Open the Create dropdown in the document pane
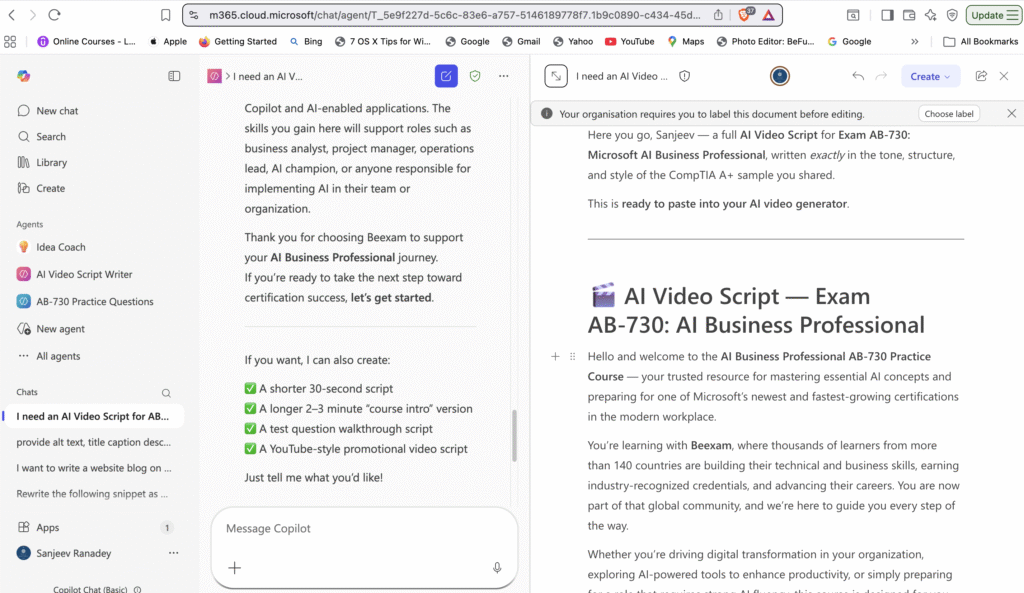The width and height of the screenshot is (1024, 593). (x=930, y=75)
